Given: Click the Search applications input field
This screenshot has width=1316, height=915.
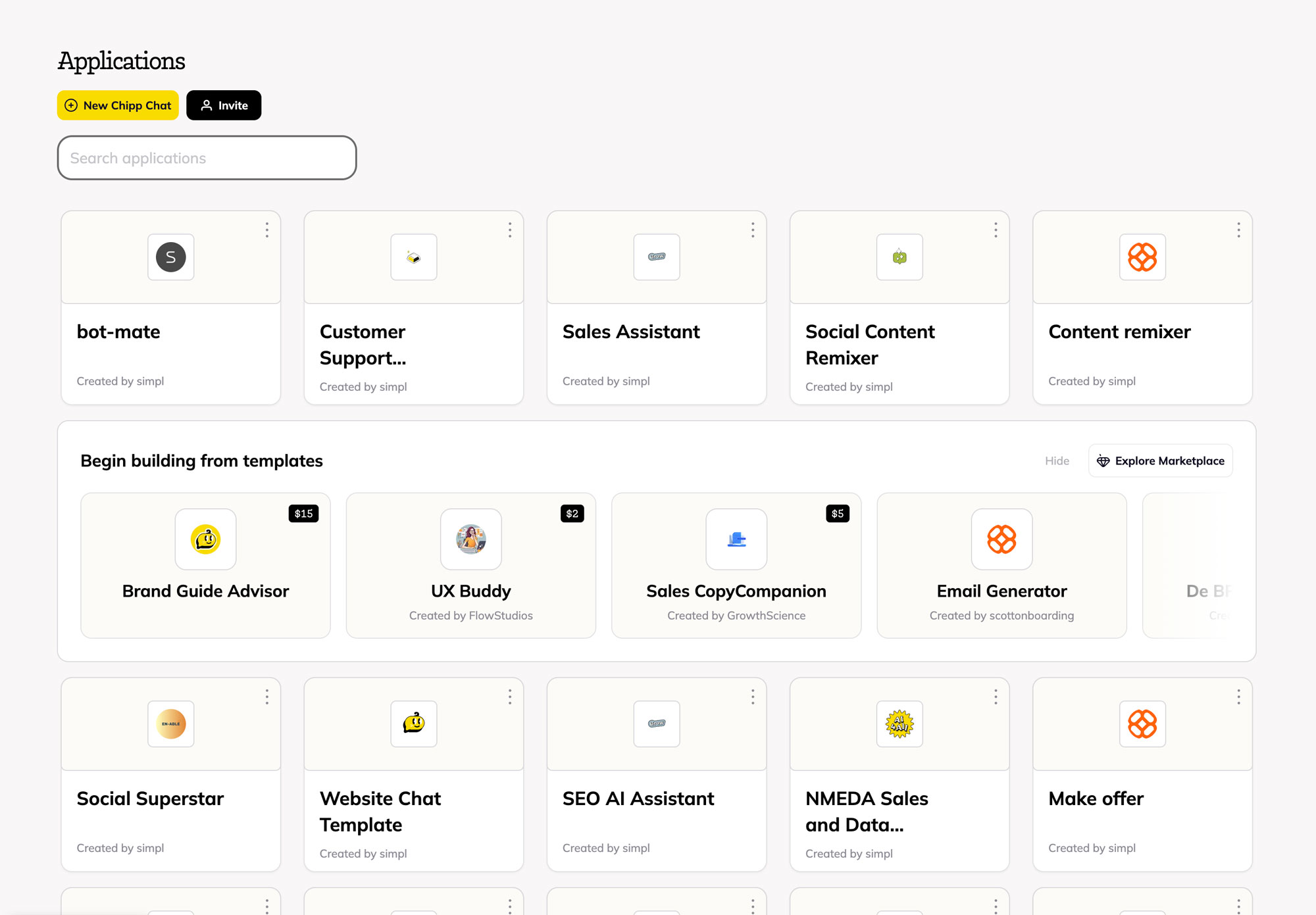Looking at the screenshot, I should tap(206, 157).
